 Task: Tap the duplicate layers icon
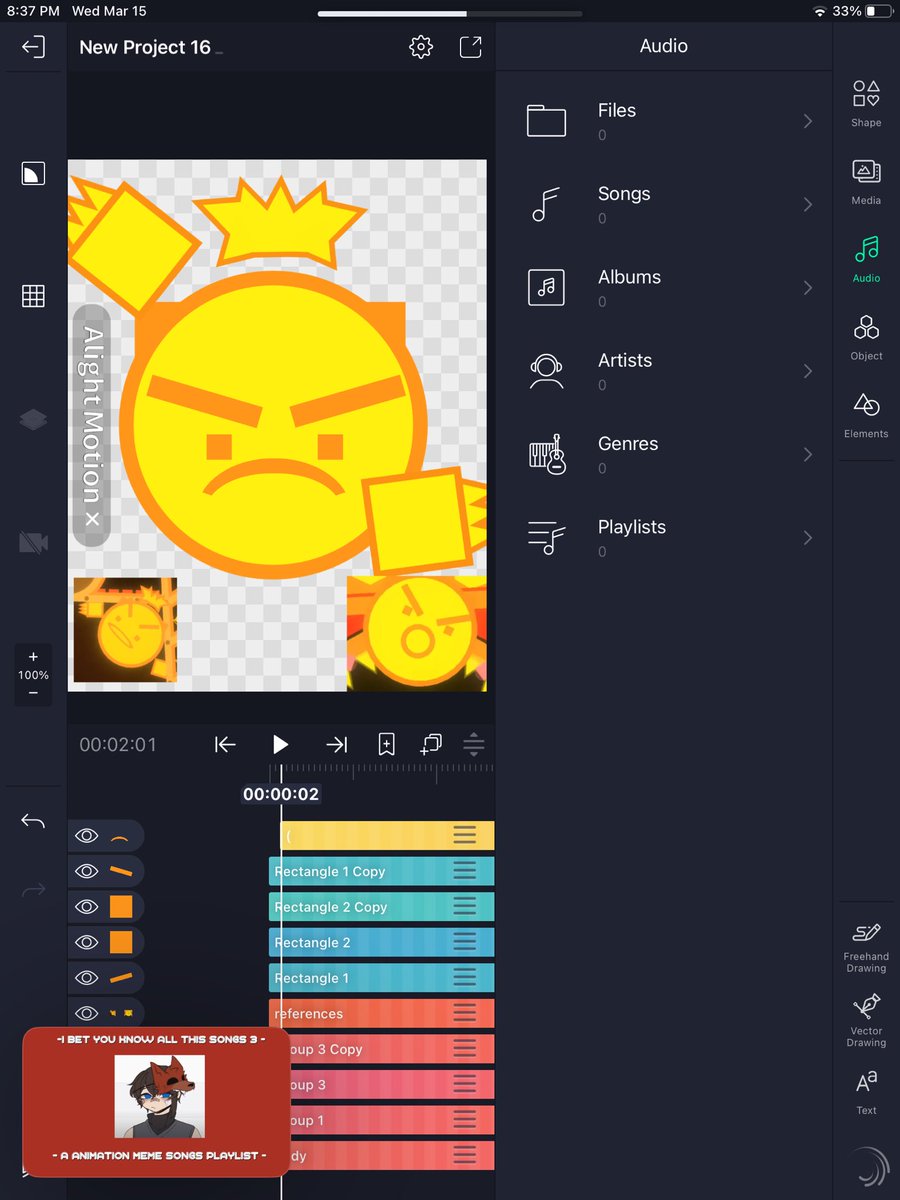pyautogui.click(x=431, y=744)
